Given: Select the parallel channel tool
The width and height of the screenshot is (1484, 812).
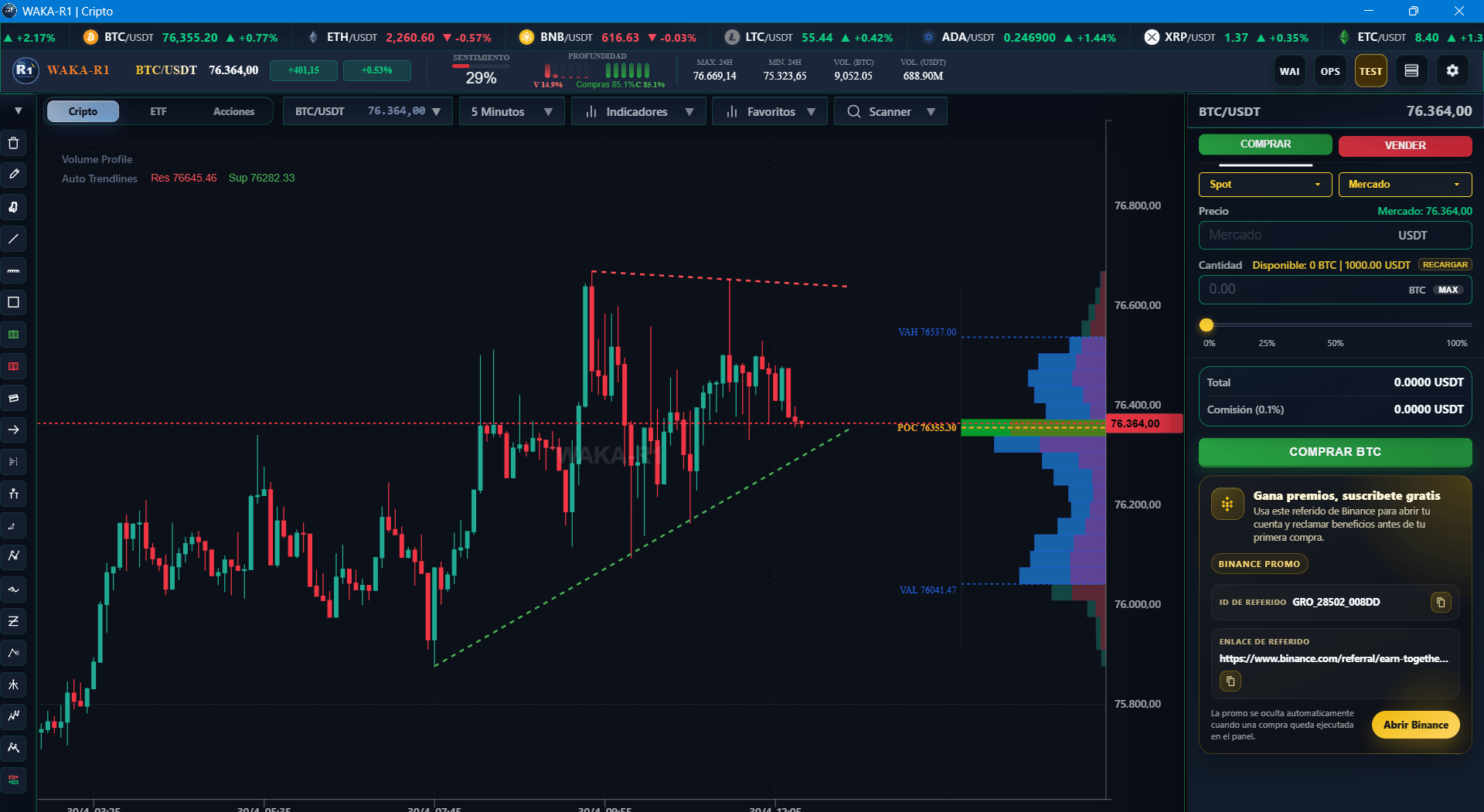Looking at the screenshot, I should [13, 398].
